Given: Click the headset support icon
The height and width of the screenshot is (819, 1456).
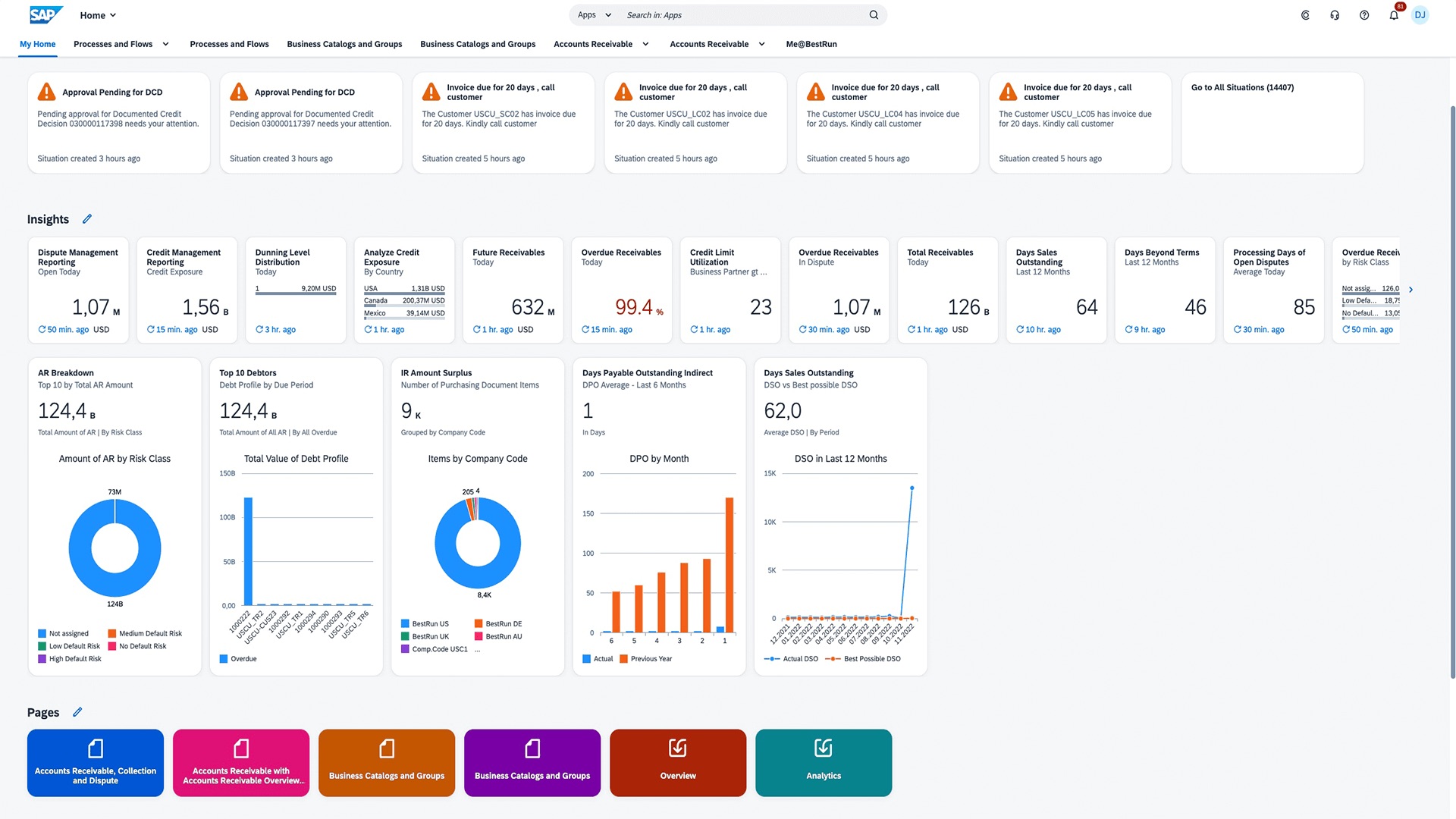Looking at the screenshot, I should [x=1335, y=14].
